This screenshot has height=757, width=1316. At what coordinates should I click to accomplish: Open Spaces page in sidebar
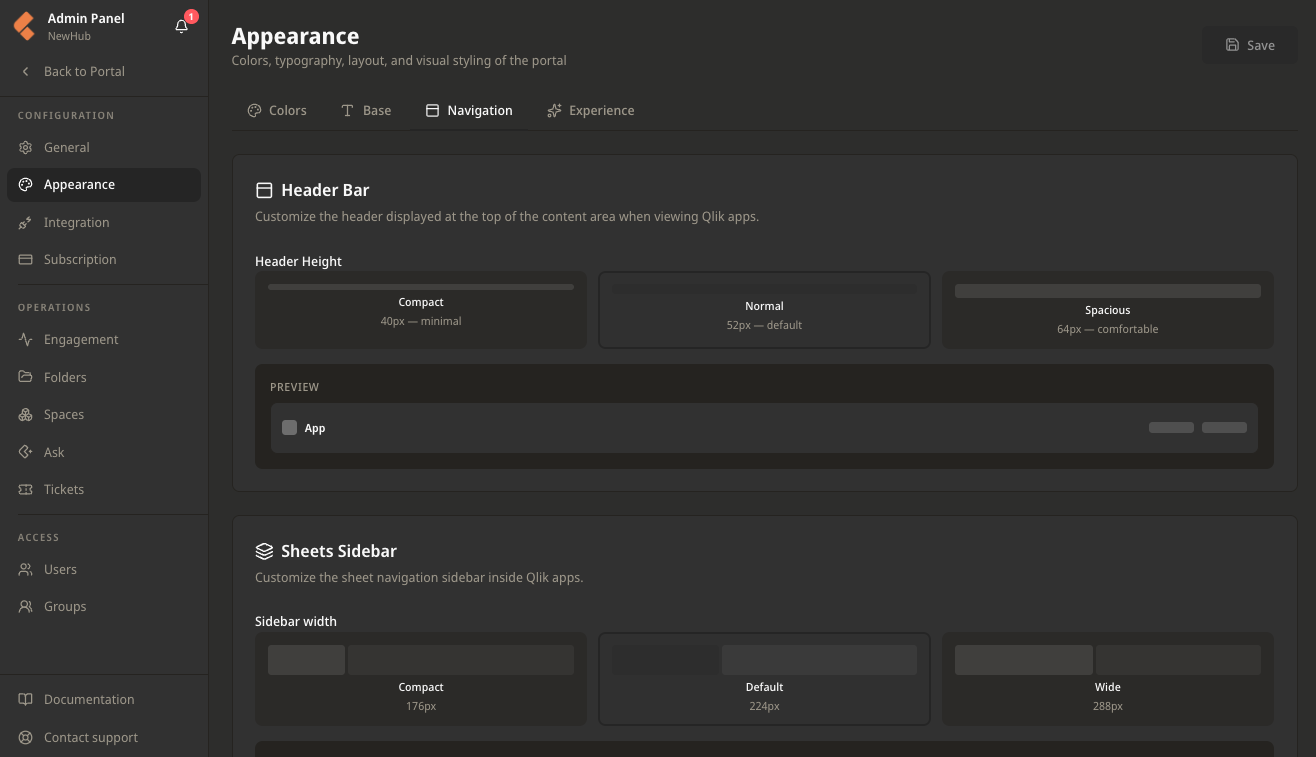104,415
